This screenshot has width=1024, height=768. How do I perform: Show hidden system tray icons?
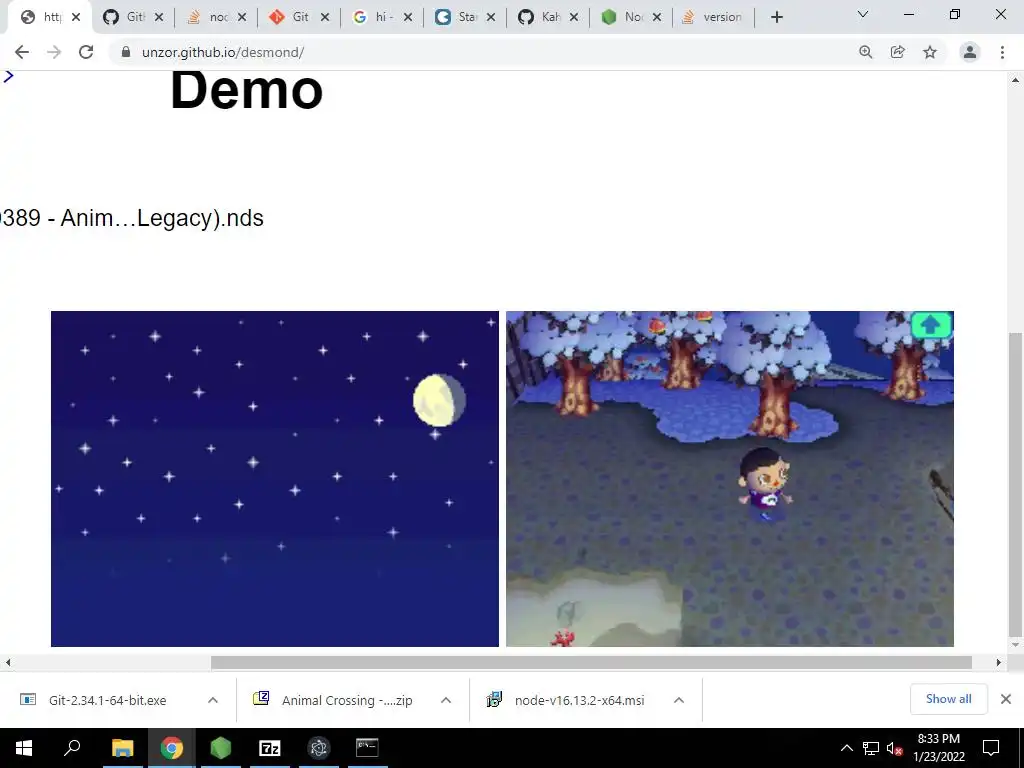846,748
